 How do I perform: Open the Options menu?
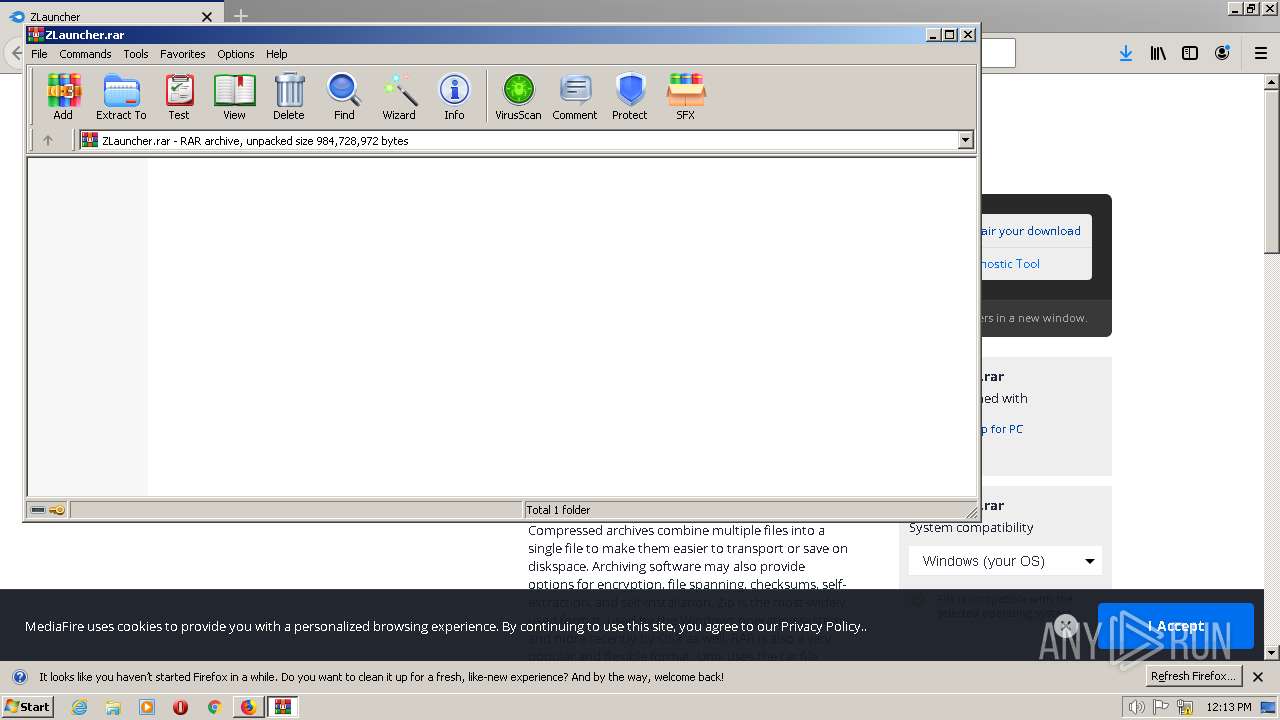click(x=236, y=54)
